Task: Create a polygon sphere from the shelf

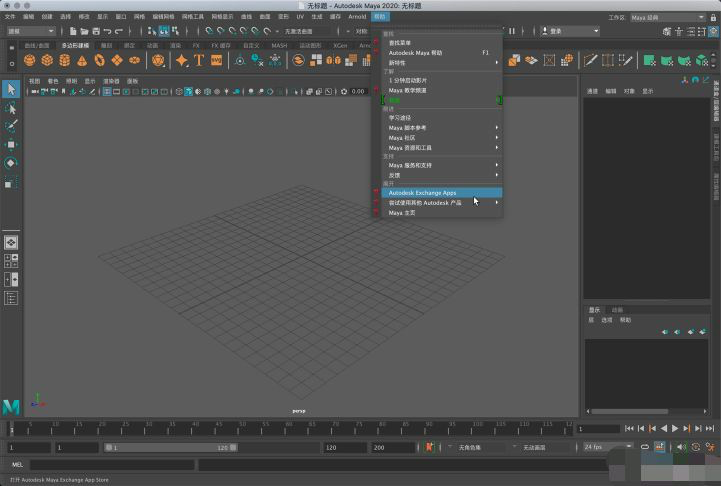Action: [x=30, y=60]
